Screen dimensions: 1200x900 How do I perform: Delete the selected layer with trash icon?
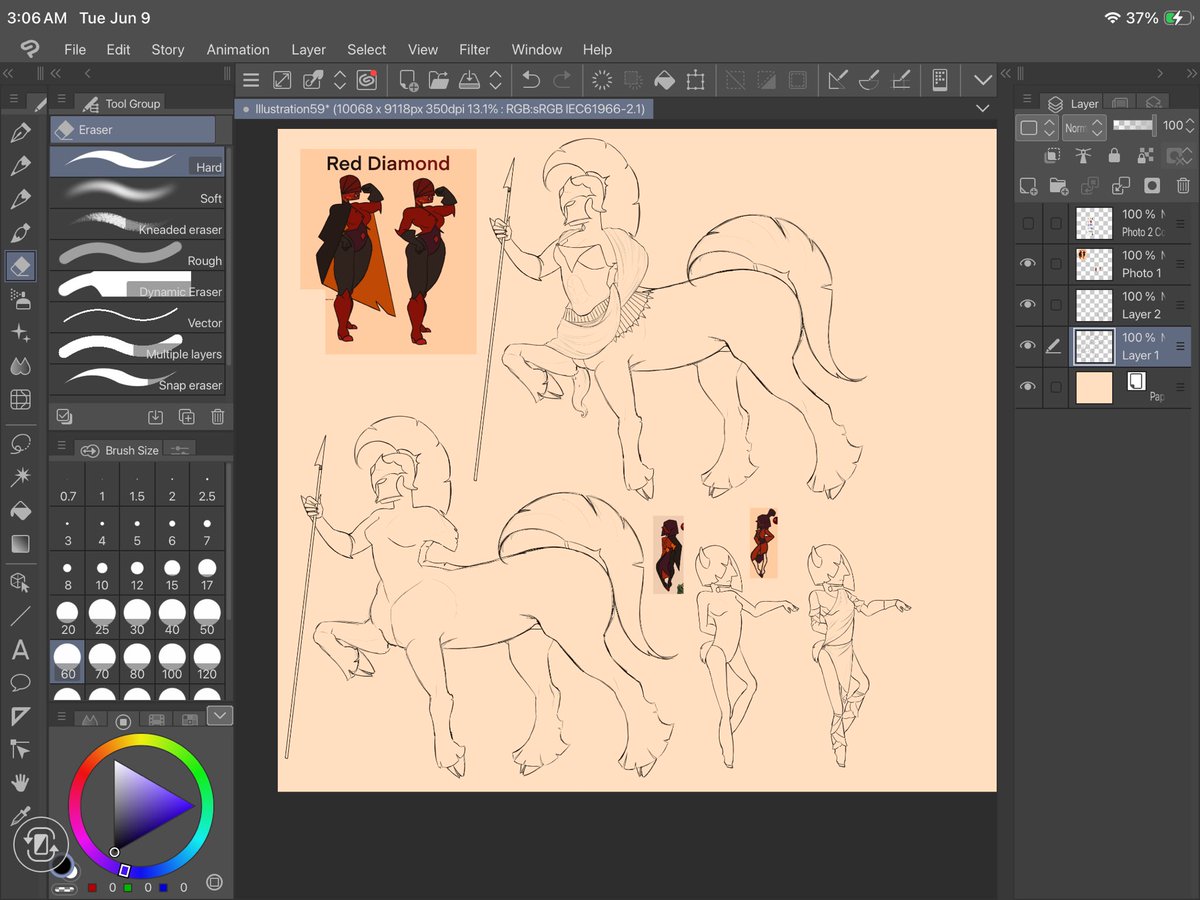(x=1183, y=186)
